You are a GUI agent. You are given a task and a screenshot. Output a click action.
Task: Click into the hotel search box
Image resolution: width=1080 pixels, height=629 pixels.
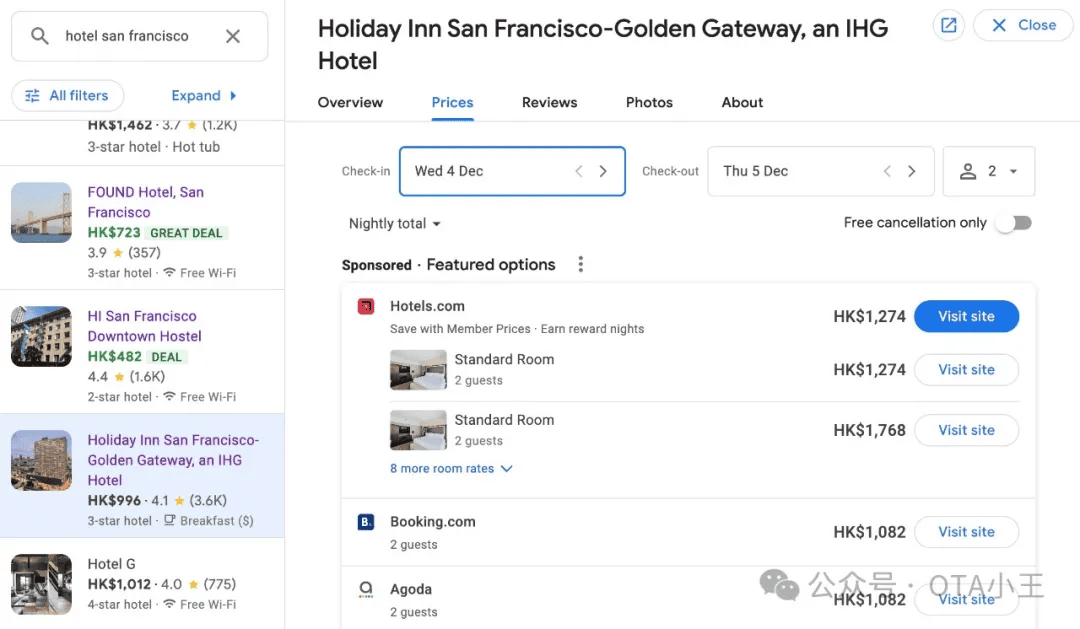pyautogui.click(x=140, y=36)
